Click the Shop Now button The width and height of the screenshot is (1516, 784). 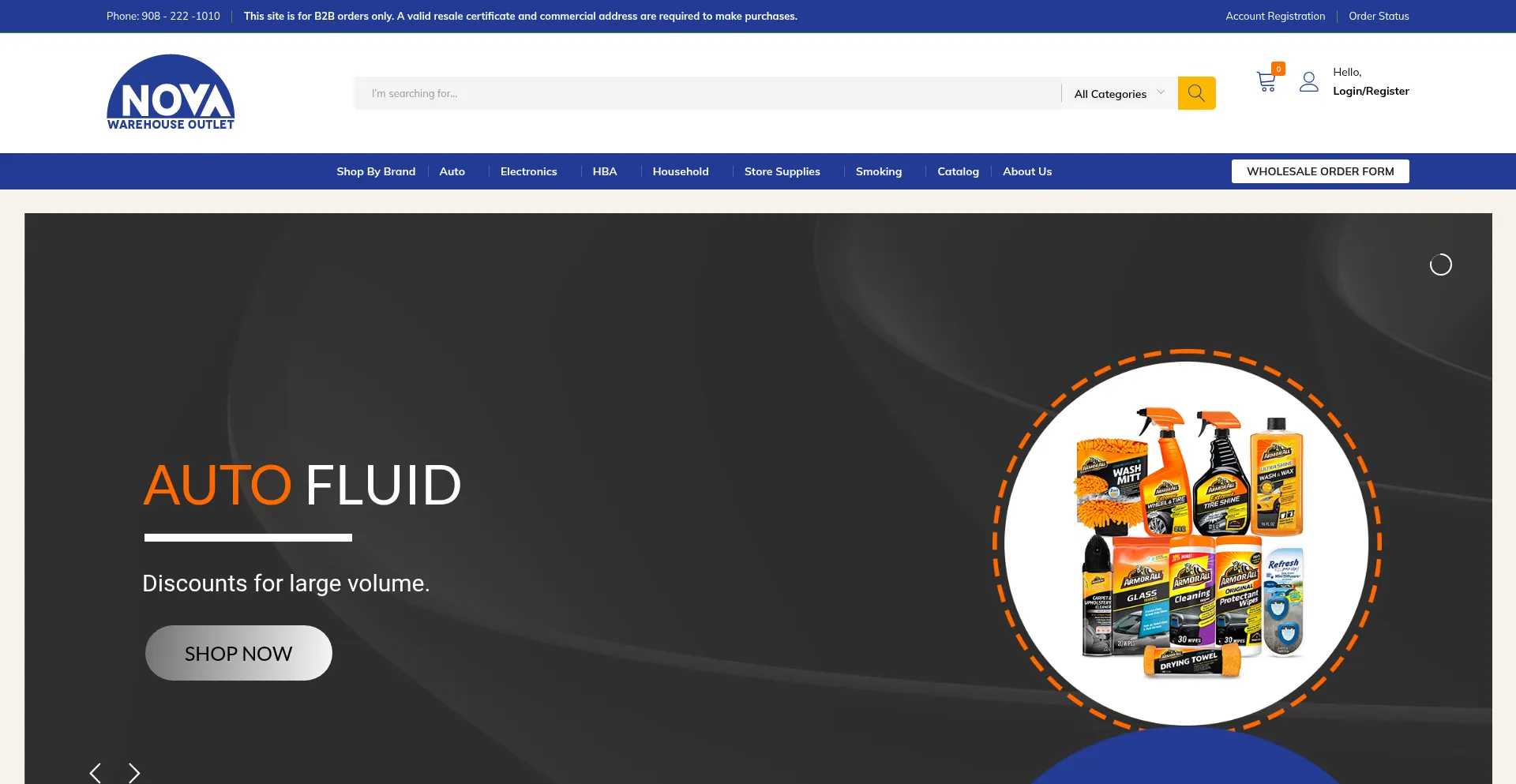(x=238, y=653)
